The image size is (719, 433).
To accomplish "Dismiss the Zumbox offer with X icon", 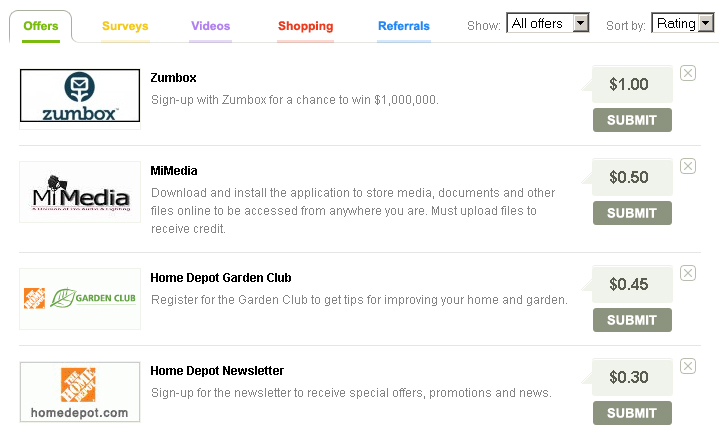I will [x=687, y=73].
